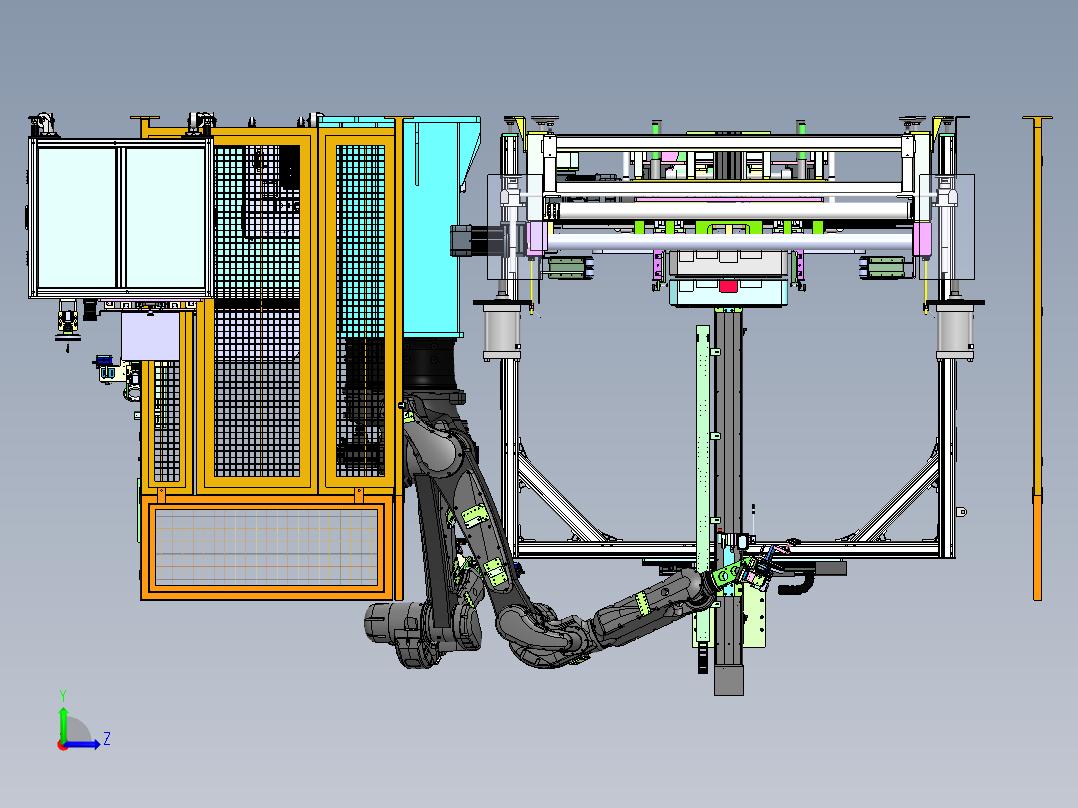Select the red block under the gantry carriage
1078x808 pixels.
point(728,286)
